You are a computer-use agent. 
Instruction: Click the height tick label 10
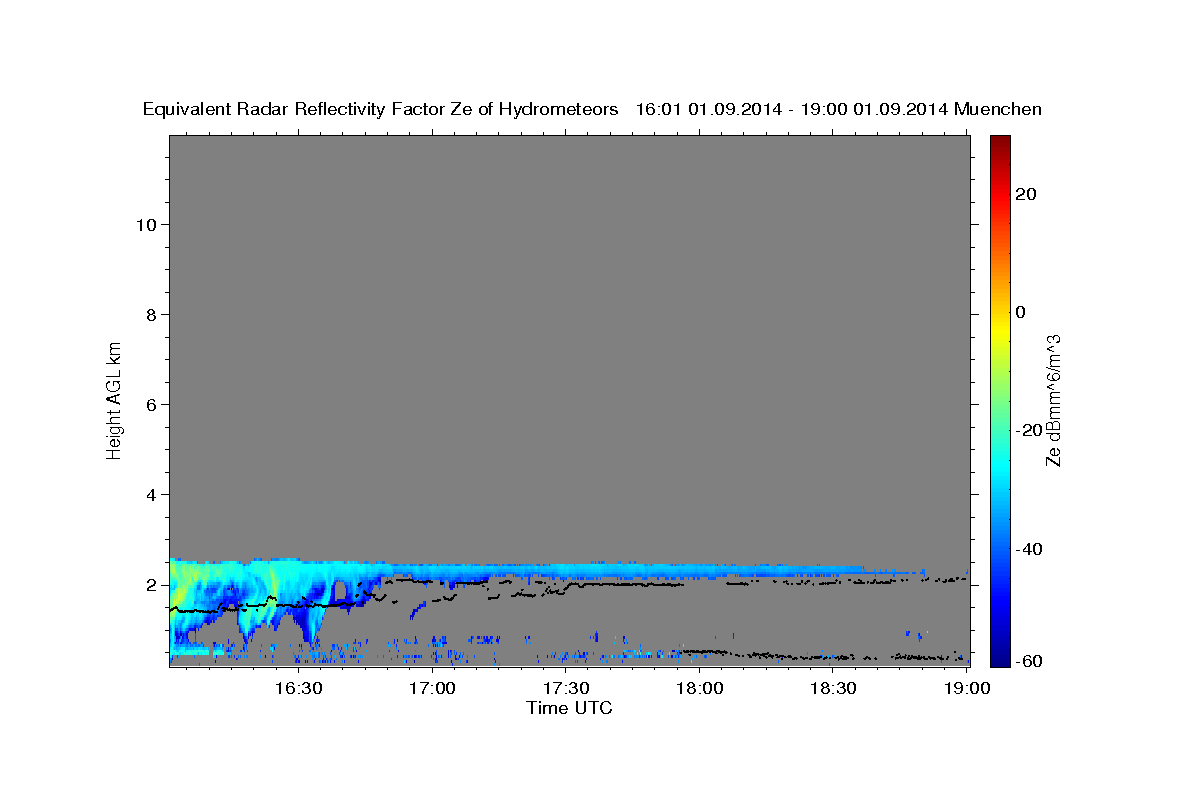point(145,224)
